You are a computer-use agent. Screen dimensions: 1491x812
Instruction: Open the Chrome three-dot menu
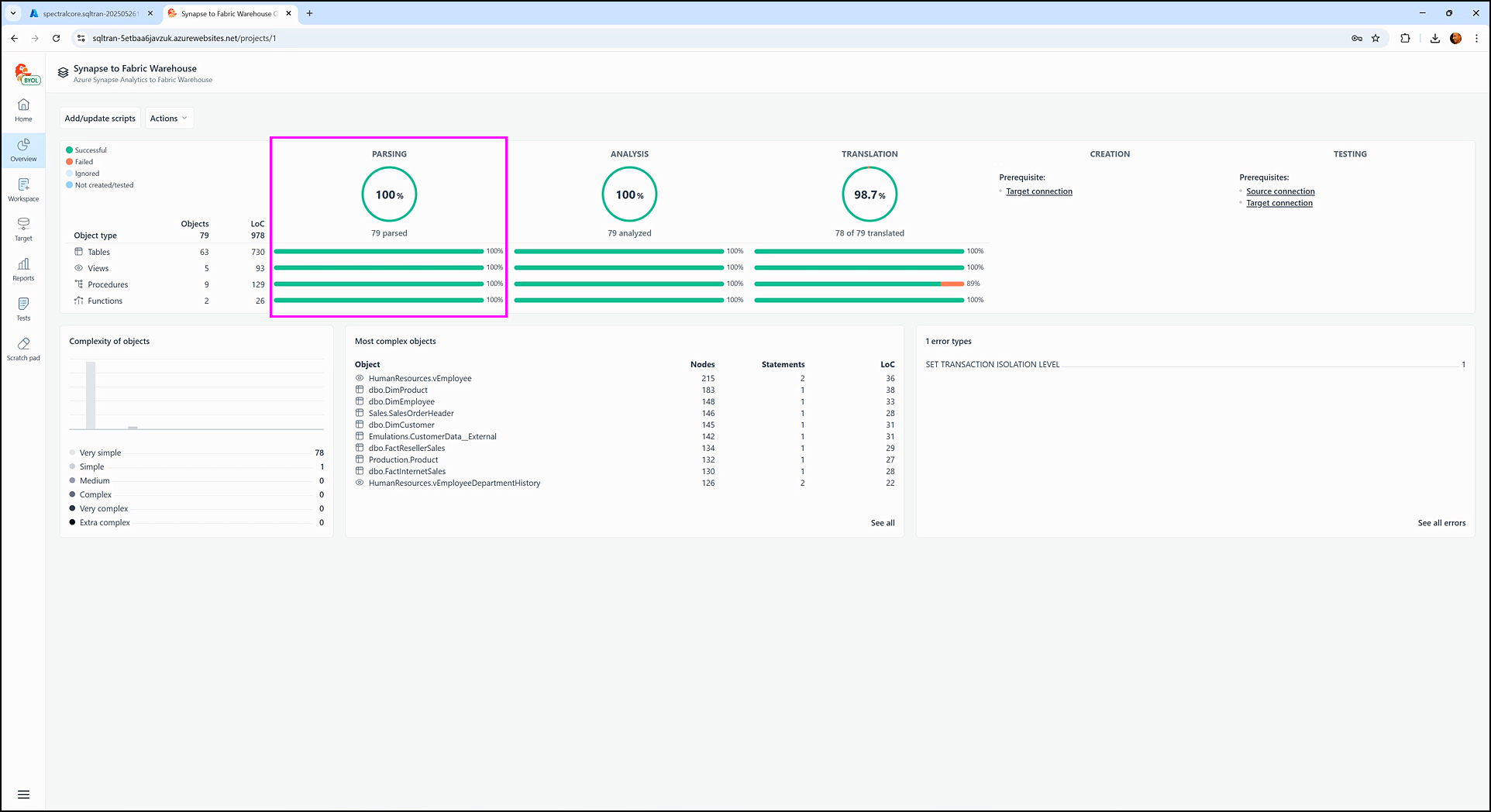point(1476,38)
